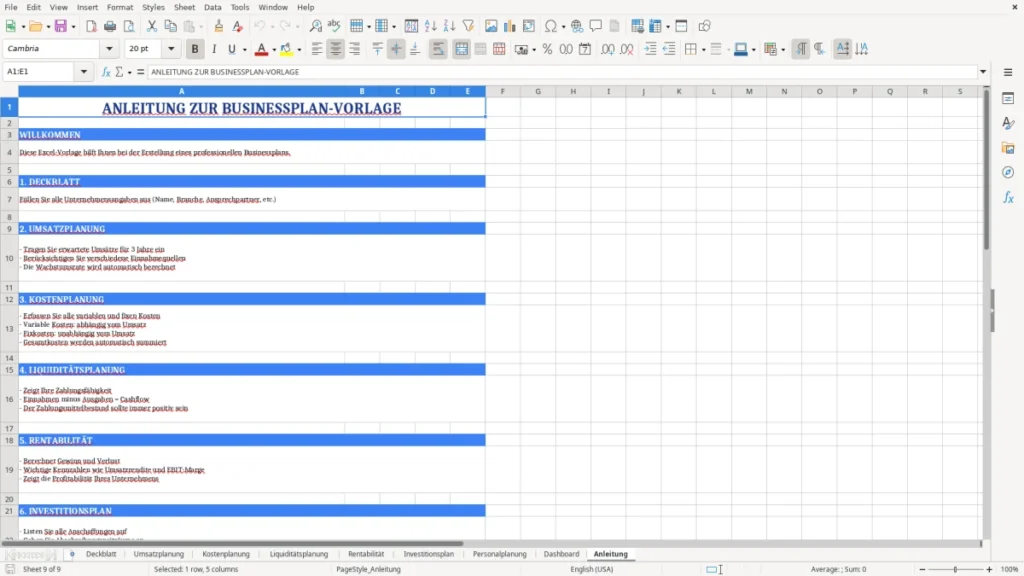1024x576 pixels.
Task: Open the Open-file dropdown arrow
Action: tap(48, 27)
